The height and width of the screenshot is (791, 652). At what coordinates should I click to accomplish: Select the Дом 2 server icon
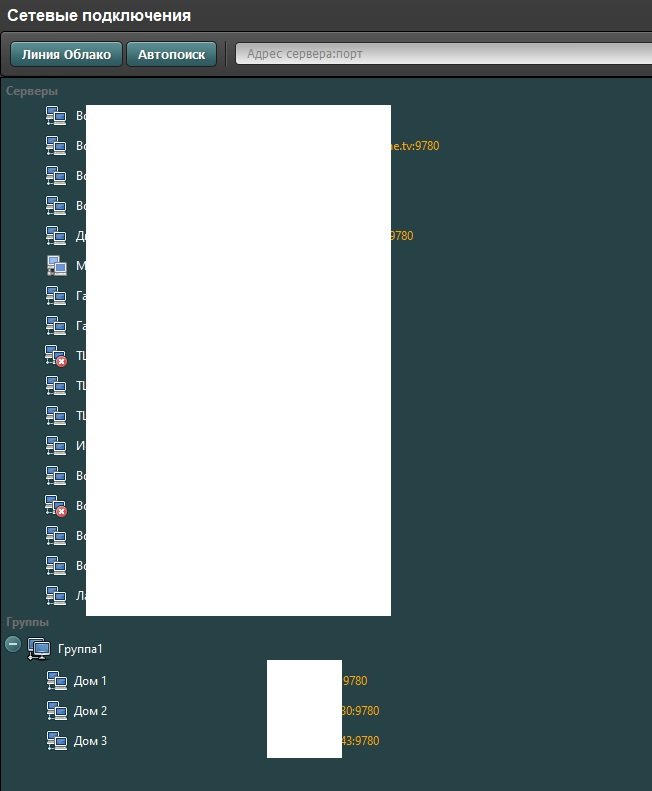pyautogui.click(x=56, y=711)
